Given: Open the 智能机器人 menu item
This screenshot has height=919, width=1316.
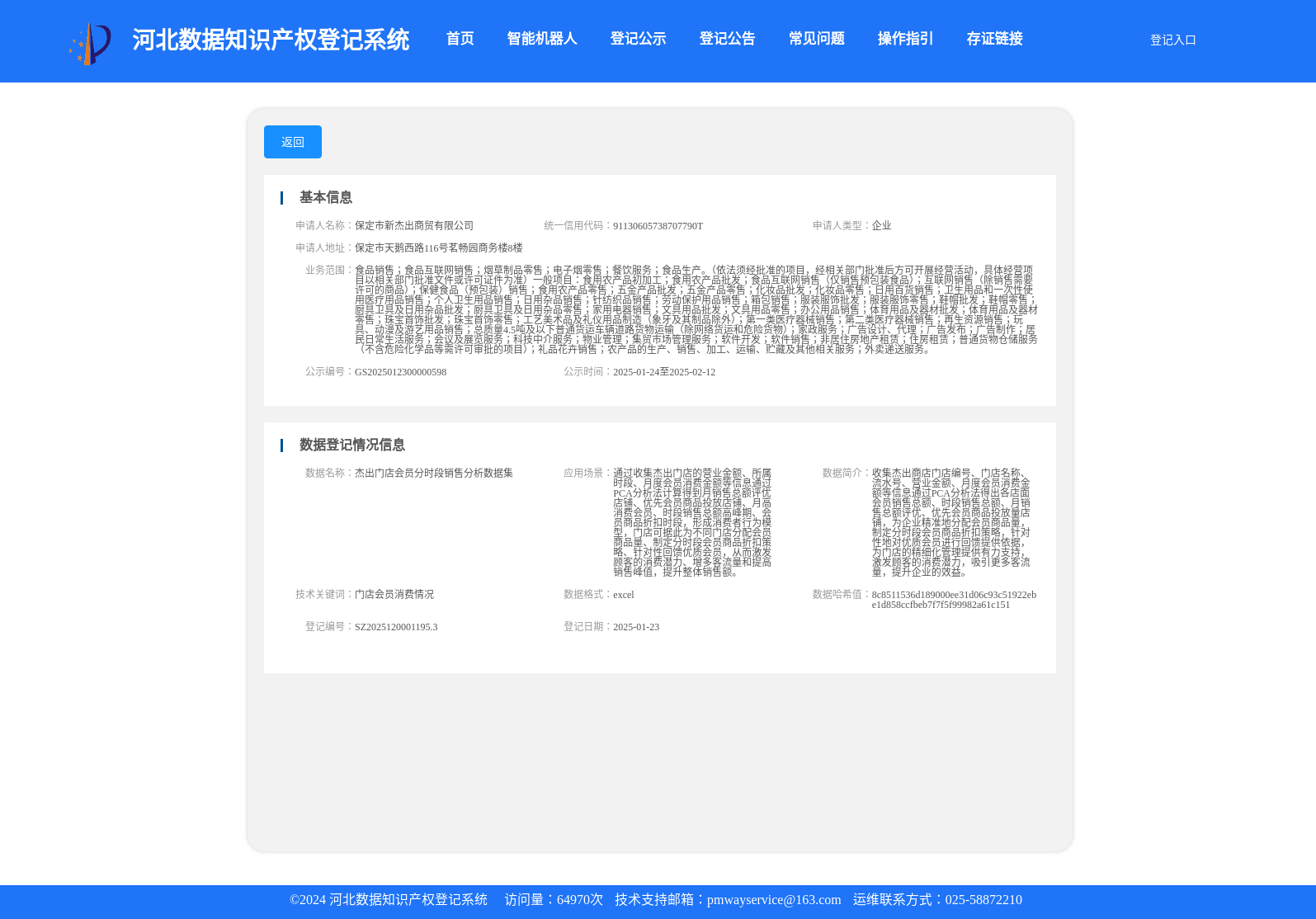Looking at the screenshot, I should [x=542, y=39].
